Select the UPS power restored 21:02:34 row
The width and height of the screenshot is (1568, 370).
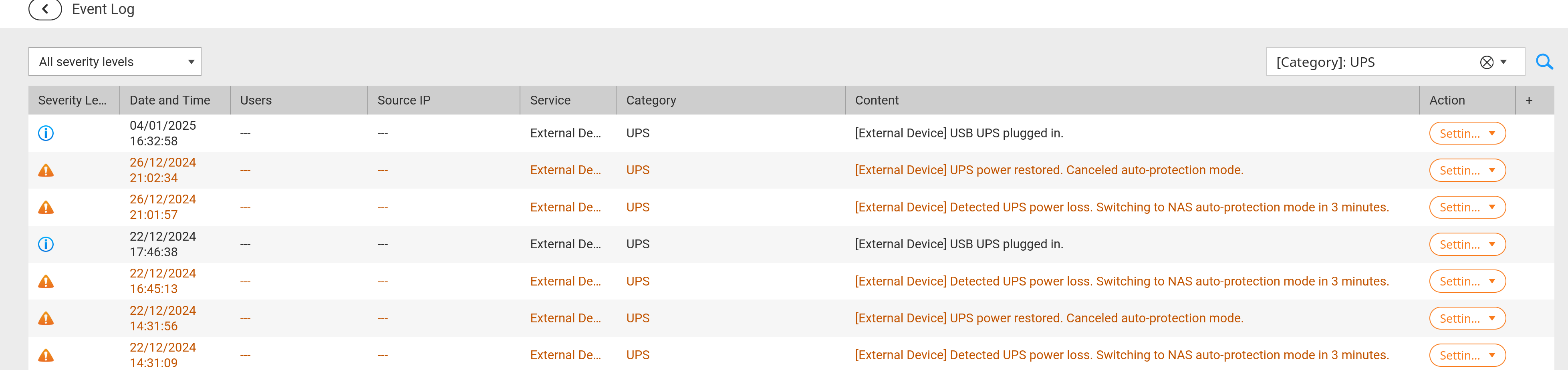[x=791, y=171]
